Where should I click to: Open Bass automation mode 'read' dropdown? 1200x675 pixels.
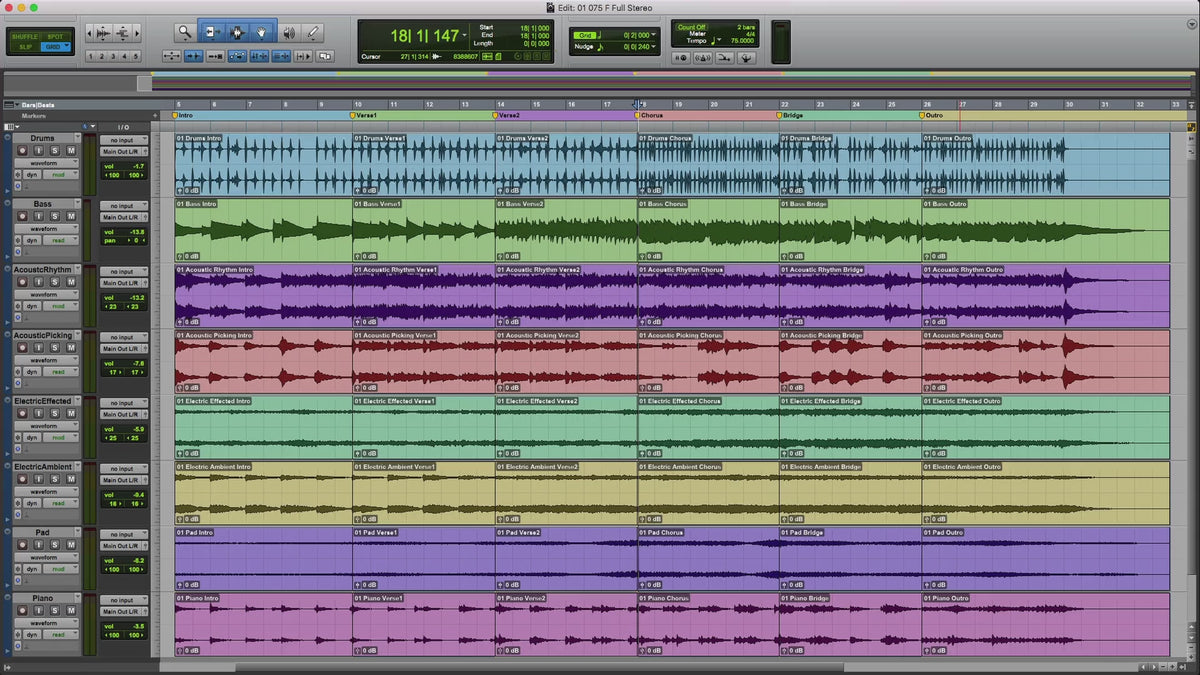(61, 240)
